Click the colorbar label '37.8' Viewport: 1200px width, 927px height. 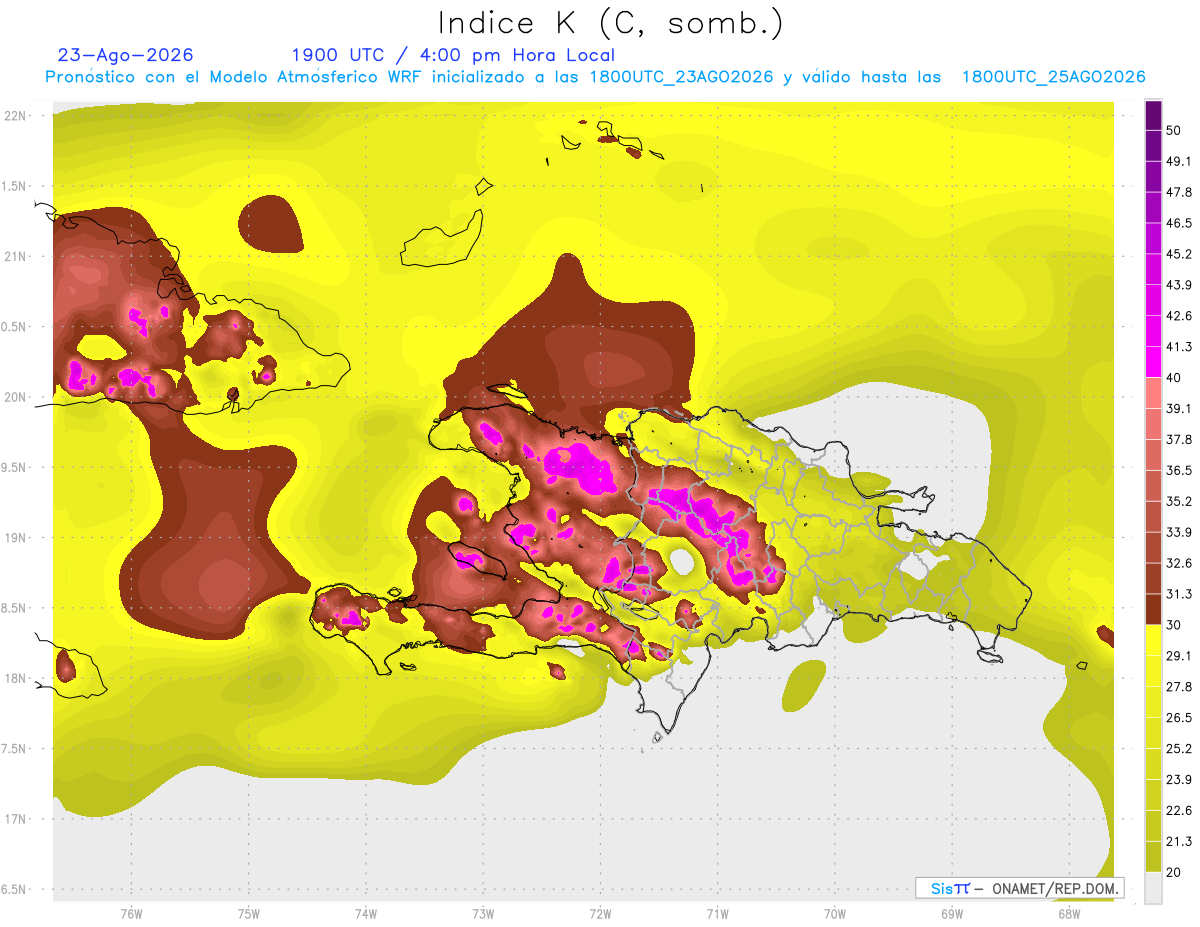1179,440
